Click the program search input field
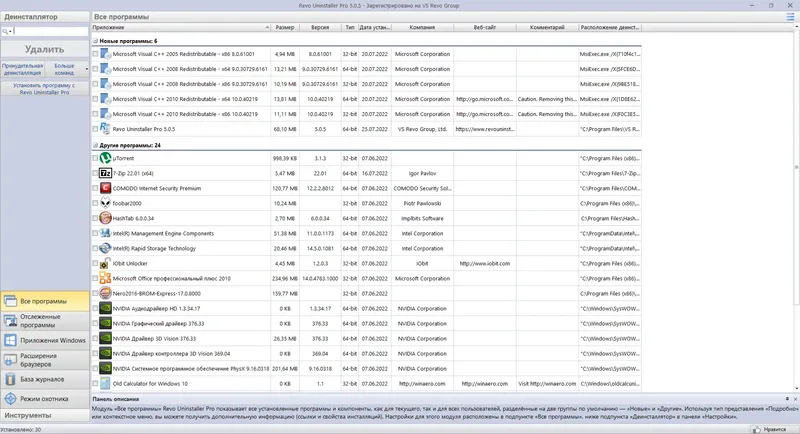800x434 pixels. coord(51,31)
